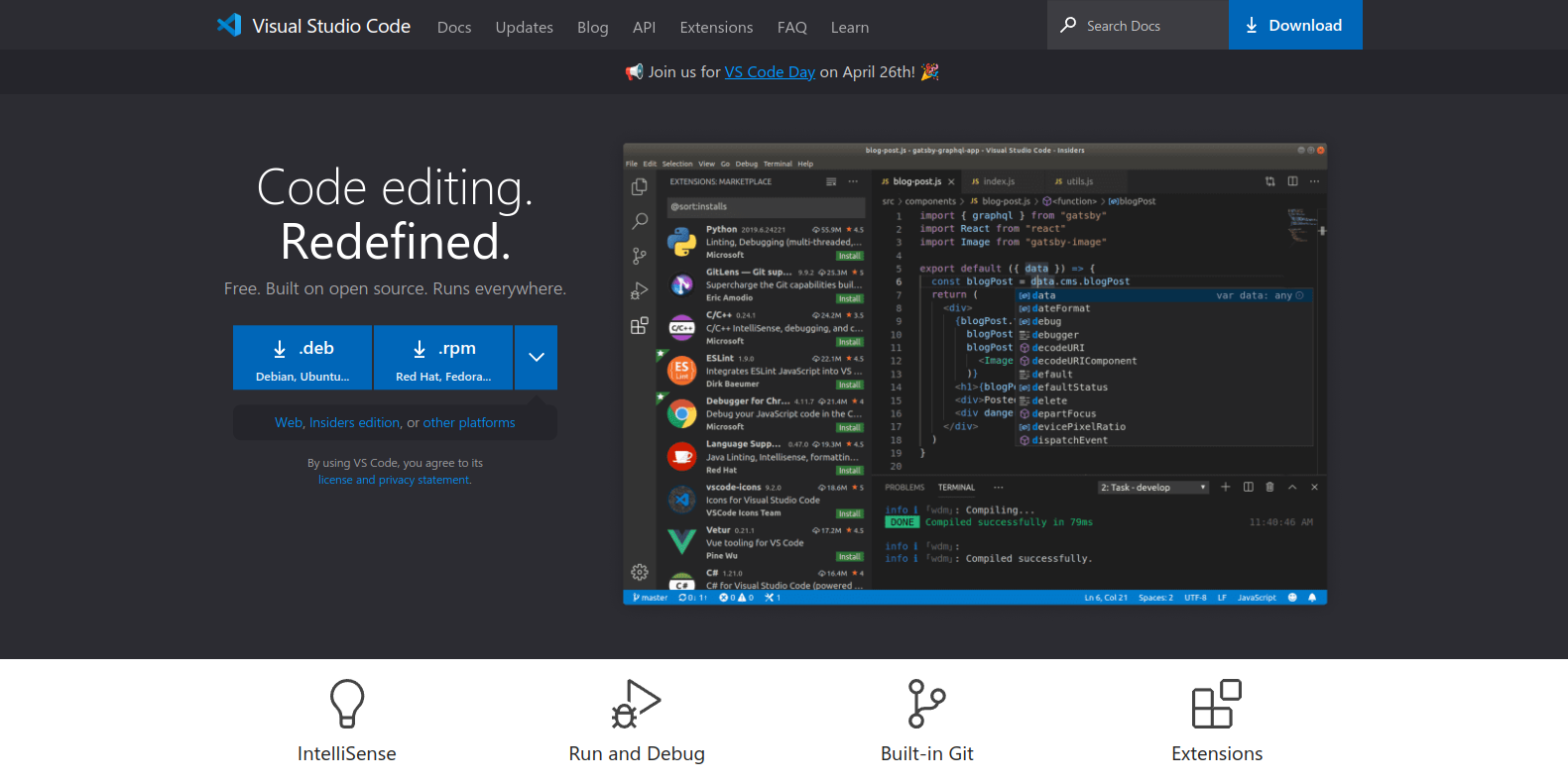Open the license and privacy statement link

(x=395, y=480)
